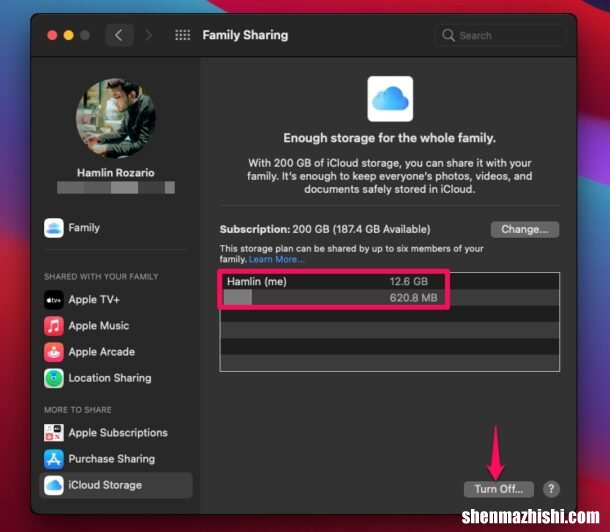Click the search magnifier icon
610x532 pixels.
(x=448, y=35)
